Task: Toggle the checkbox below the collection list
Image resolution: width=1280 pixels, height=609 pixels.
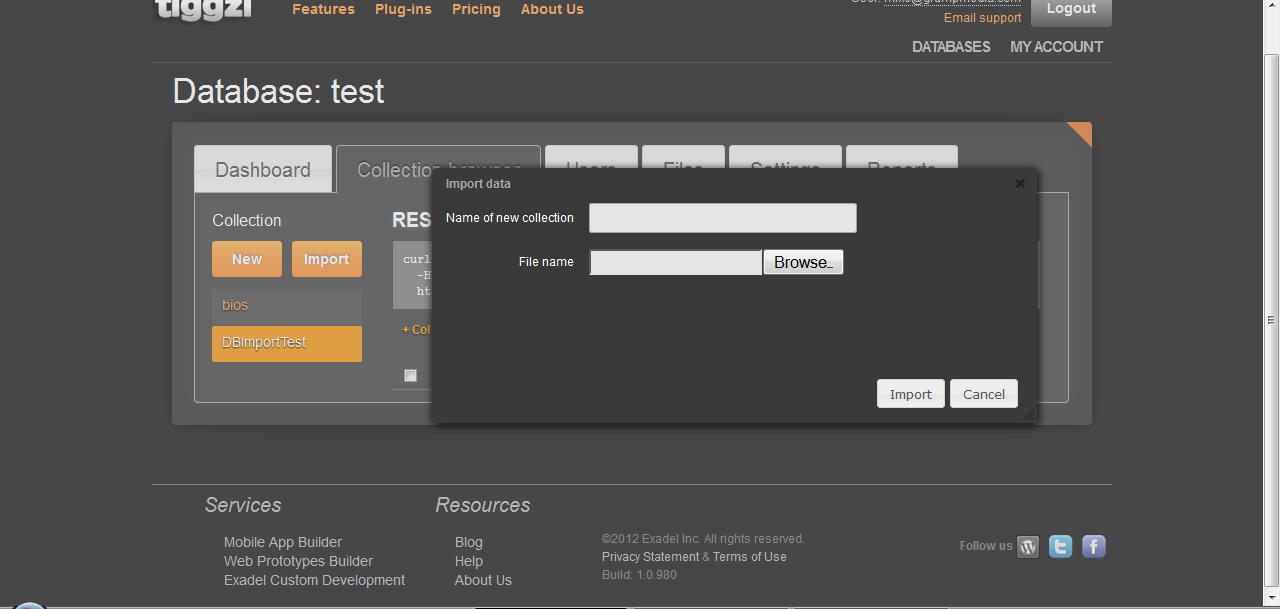Action: (410, 376)
